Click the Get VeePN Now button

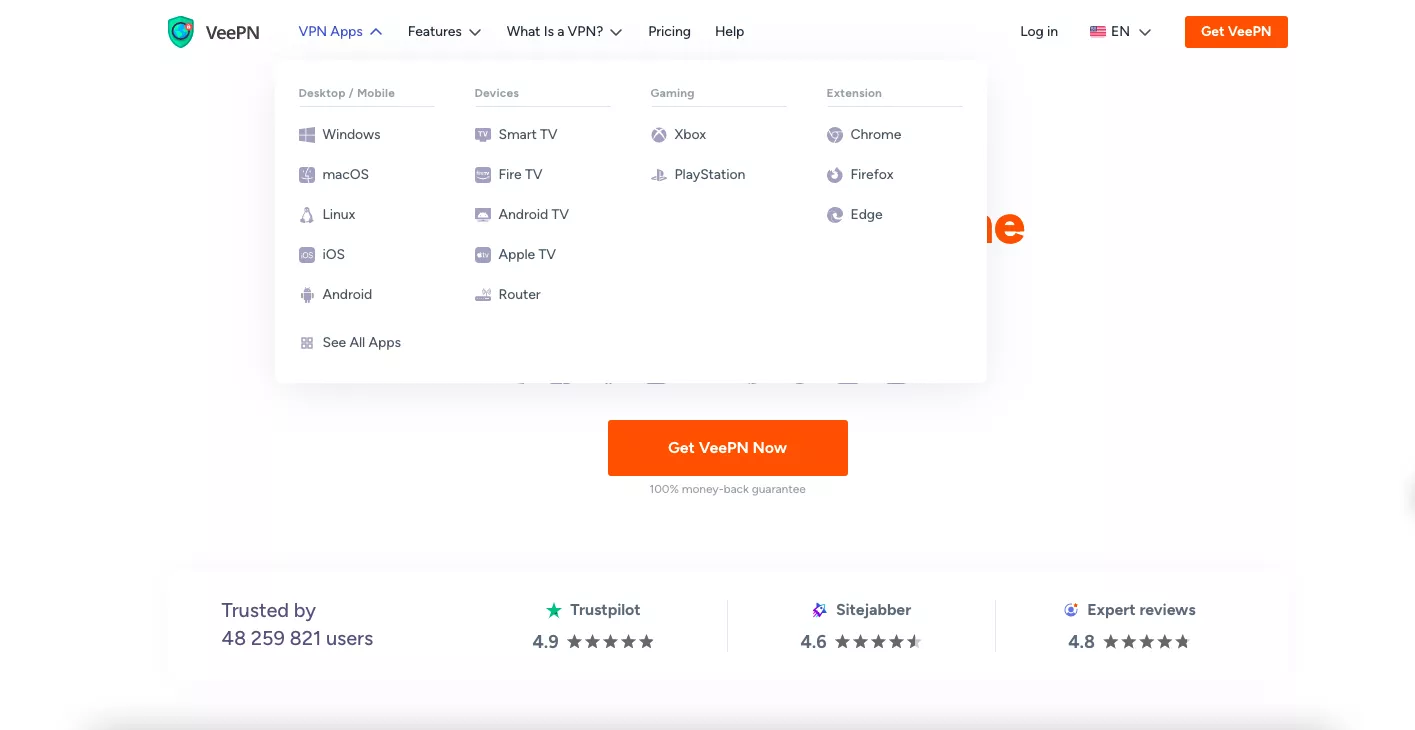pos(728,448)
